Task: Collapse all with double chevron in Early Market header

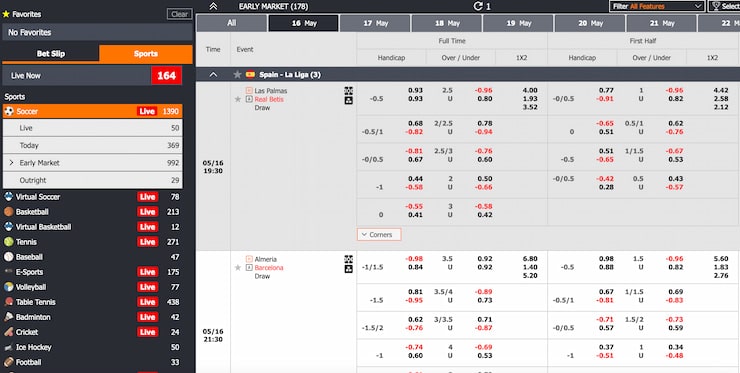Action: [213, 6]
